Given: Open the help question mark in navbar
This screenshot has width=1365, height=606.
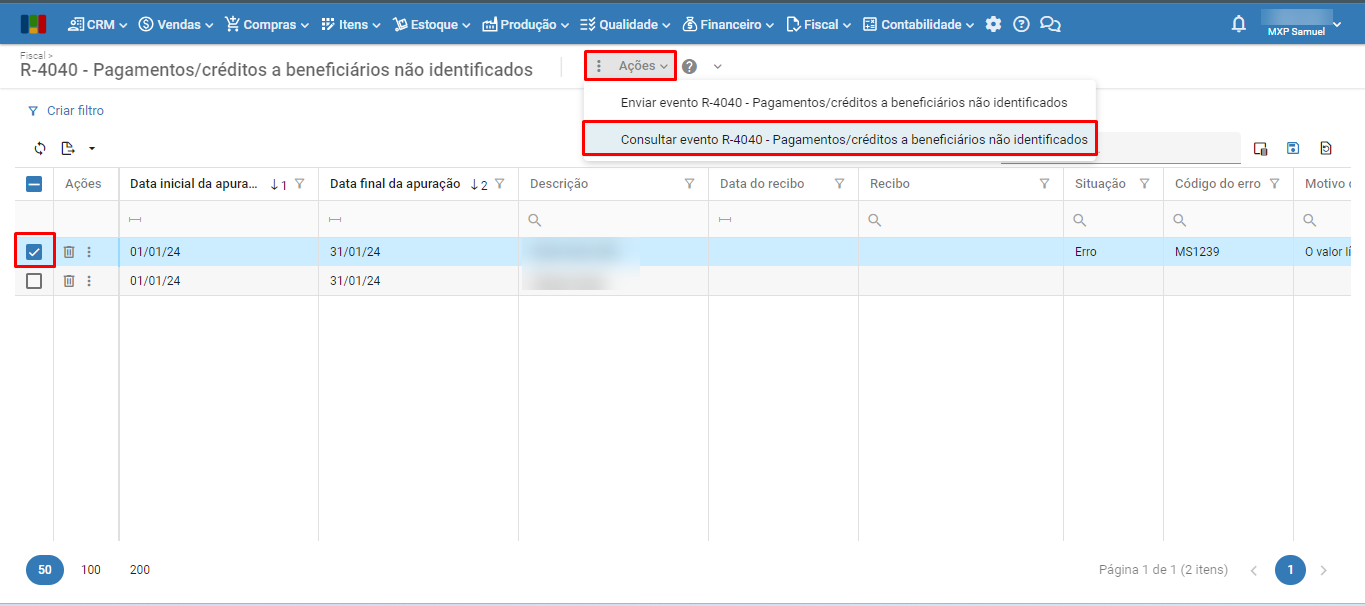Looking at the screenshot, I should click(x=1021, y=24).
